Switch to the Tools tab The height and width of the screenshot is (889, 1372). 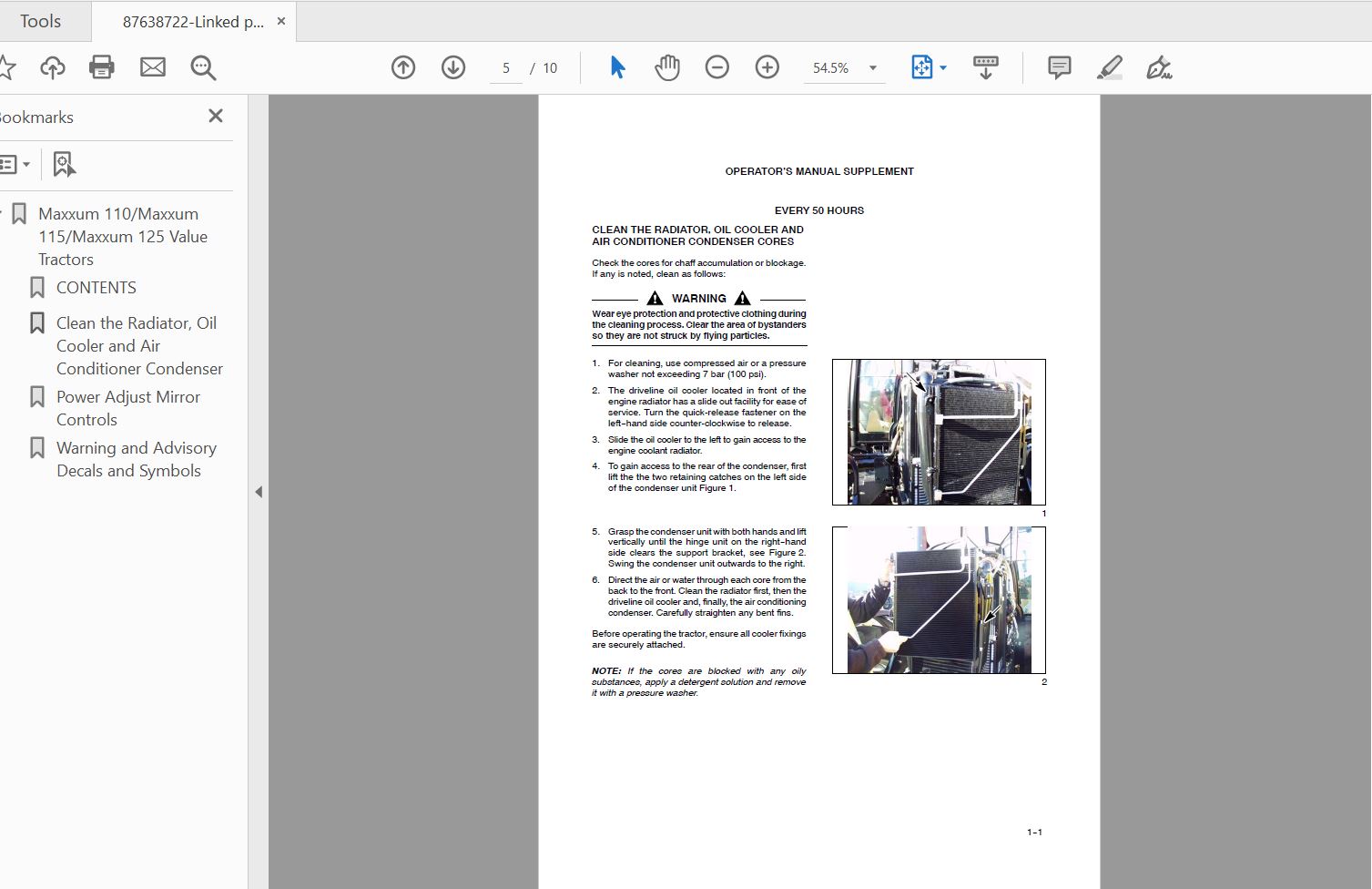[x=41, y=21]
